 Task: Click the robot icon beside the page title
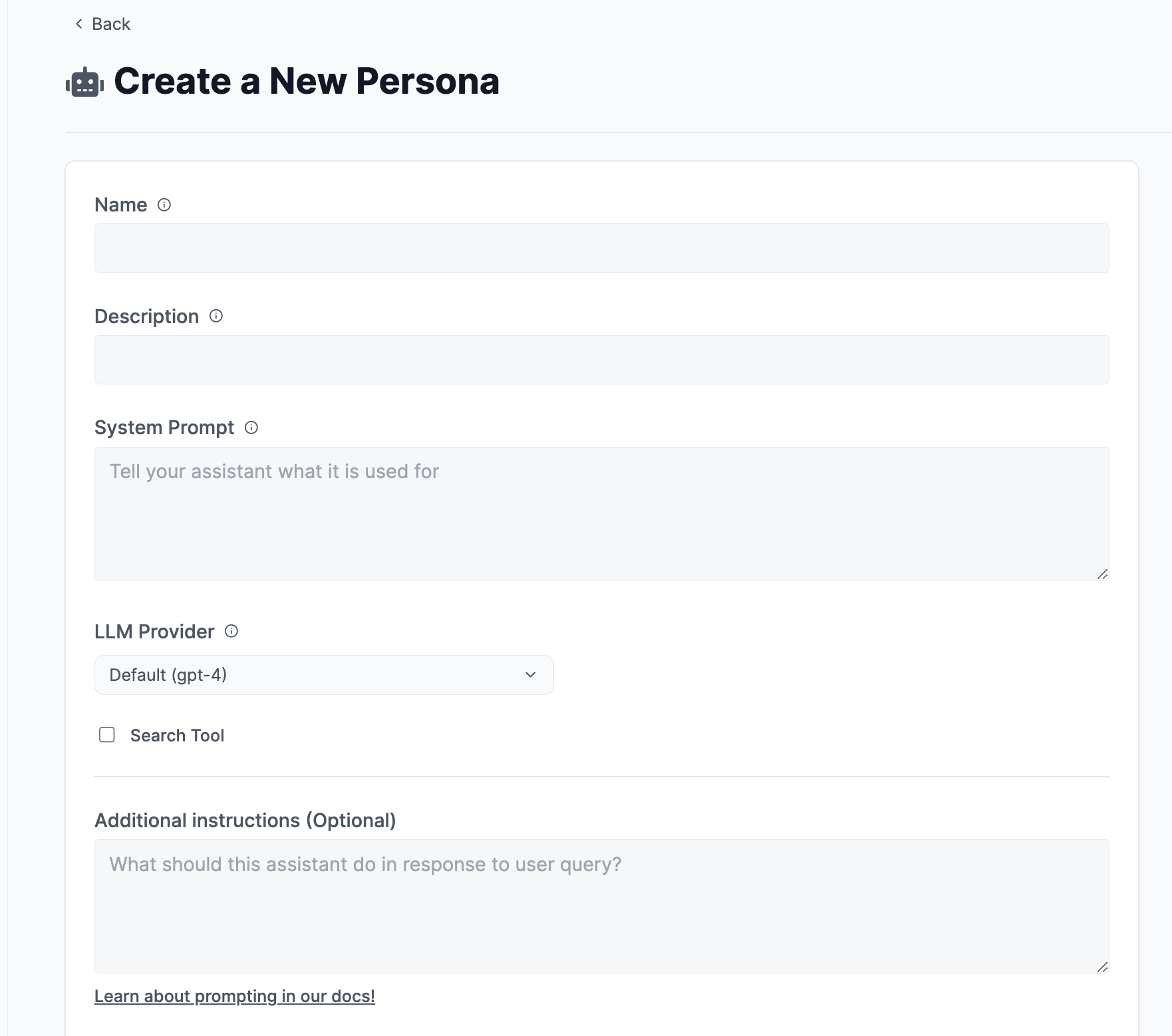tap(84, 82)
